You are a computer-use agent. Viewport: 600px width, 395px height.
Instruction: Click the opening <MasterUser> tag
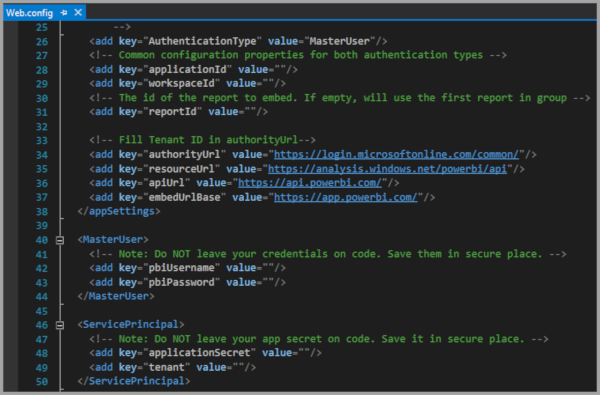tap(113, 239)
